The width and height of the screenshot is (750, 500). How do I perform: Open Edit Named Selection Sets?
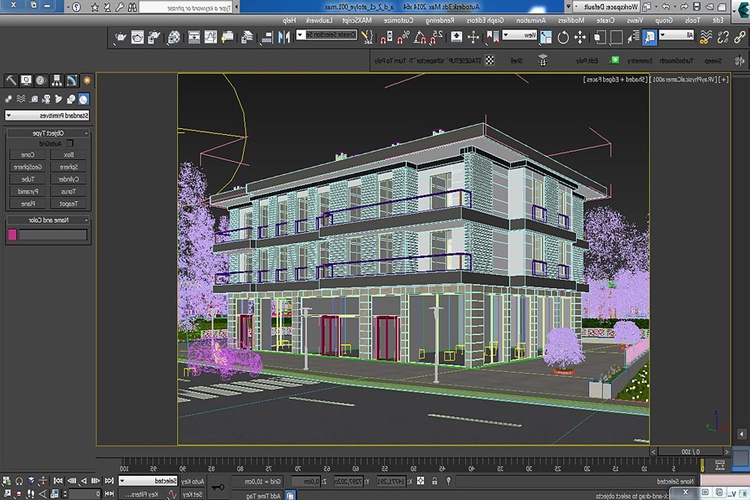click(x=367, y=37)
